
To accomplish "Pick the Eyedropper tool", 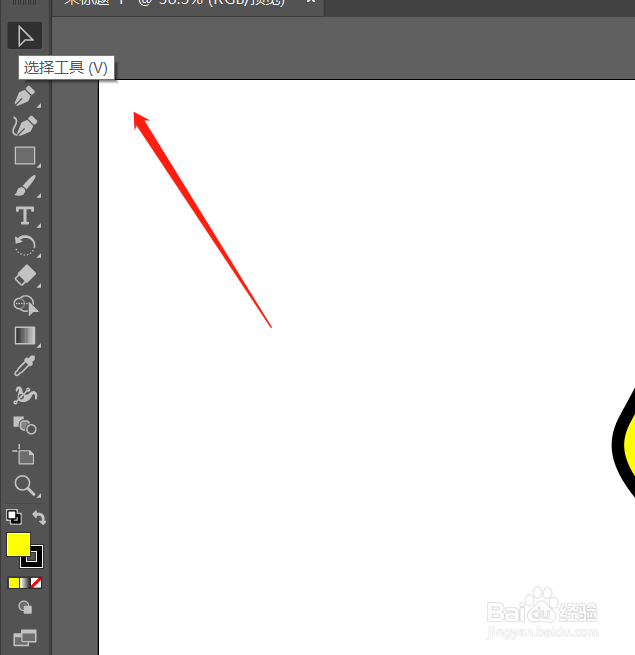I will (x=25, y=366).
